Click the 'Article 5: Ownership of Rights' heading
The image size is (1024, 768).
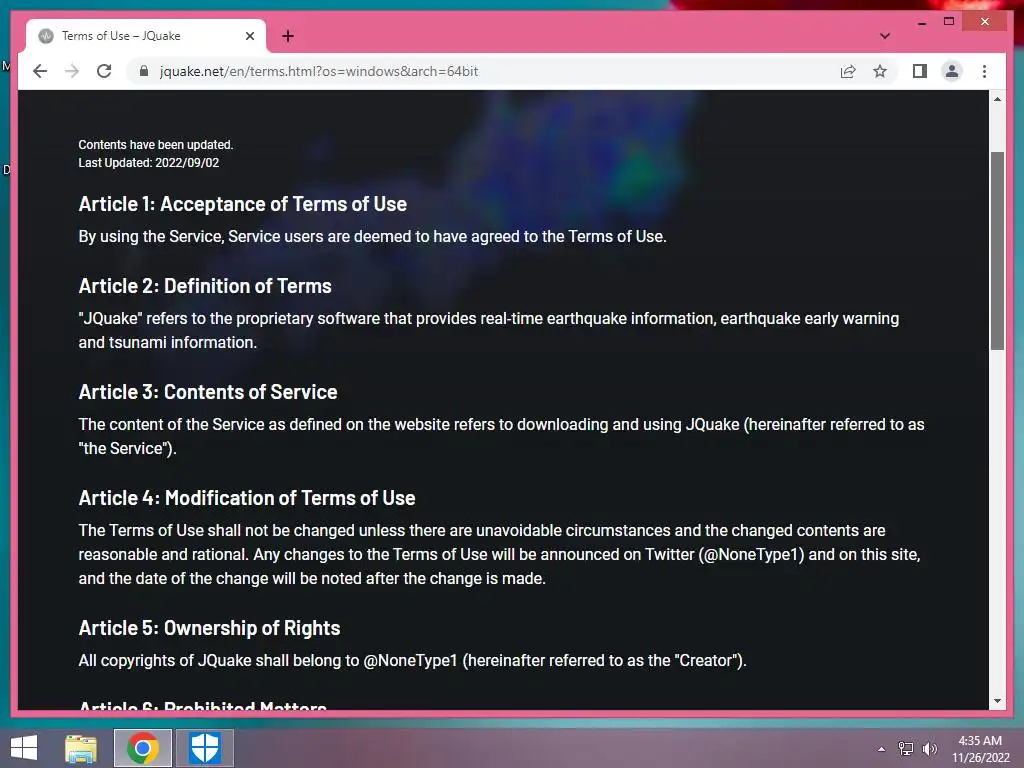210,628
